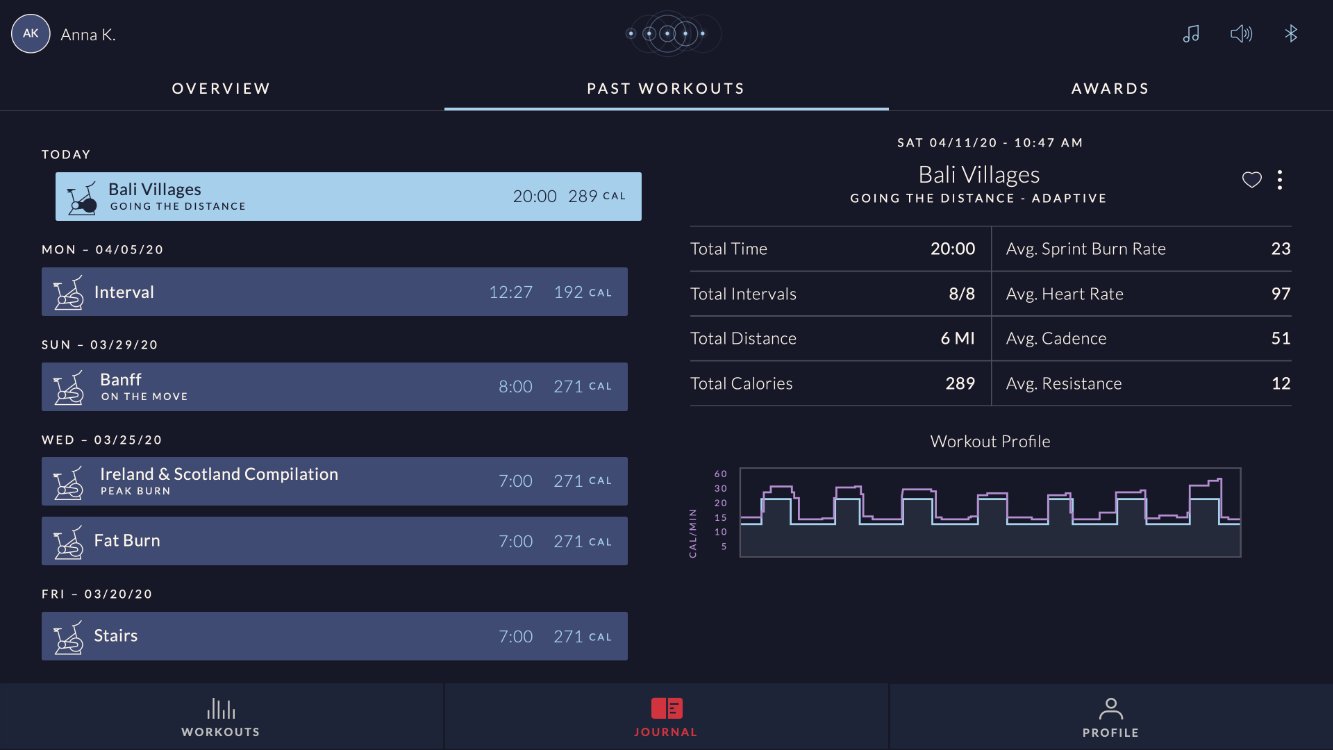Select the Banff On The Move workout
1333x750 pixels.
[335, 386]
